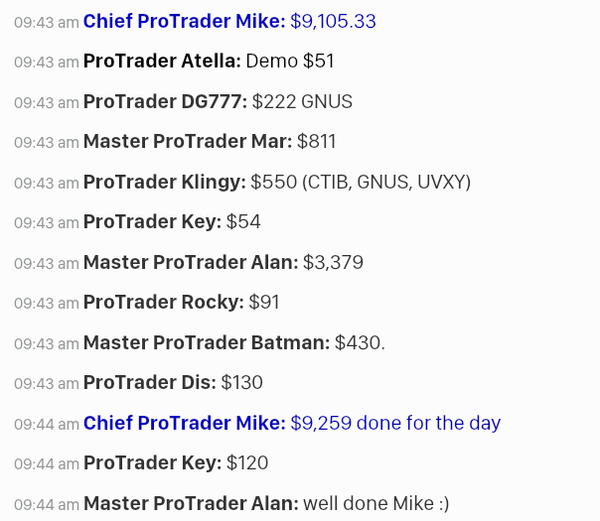Click the "$550 (CTIB, GNUS, UVXY)" message
Image resolution: width=600 pixels, height=521 pixels.
(360, 182)
